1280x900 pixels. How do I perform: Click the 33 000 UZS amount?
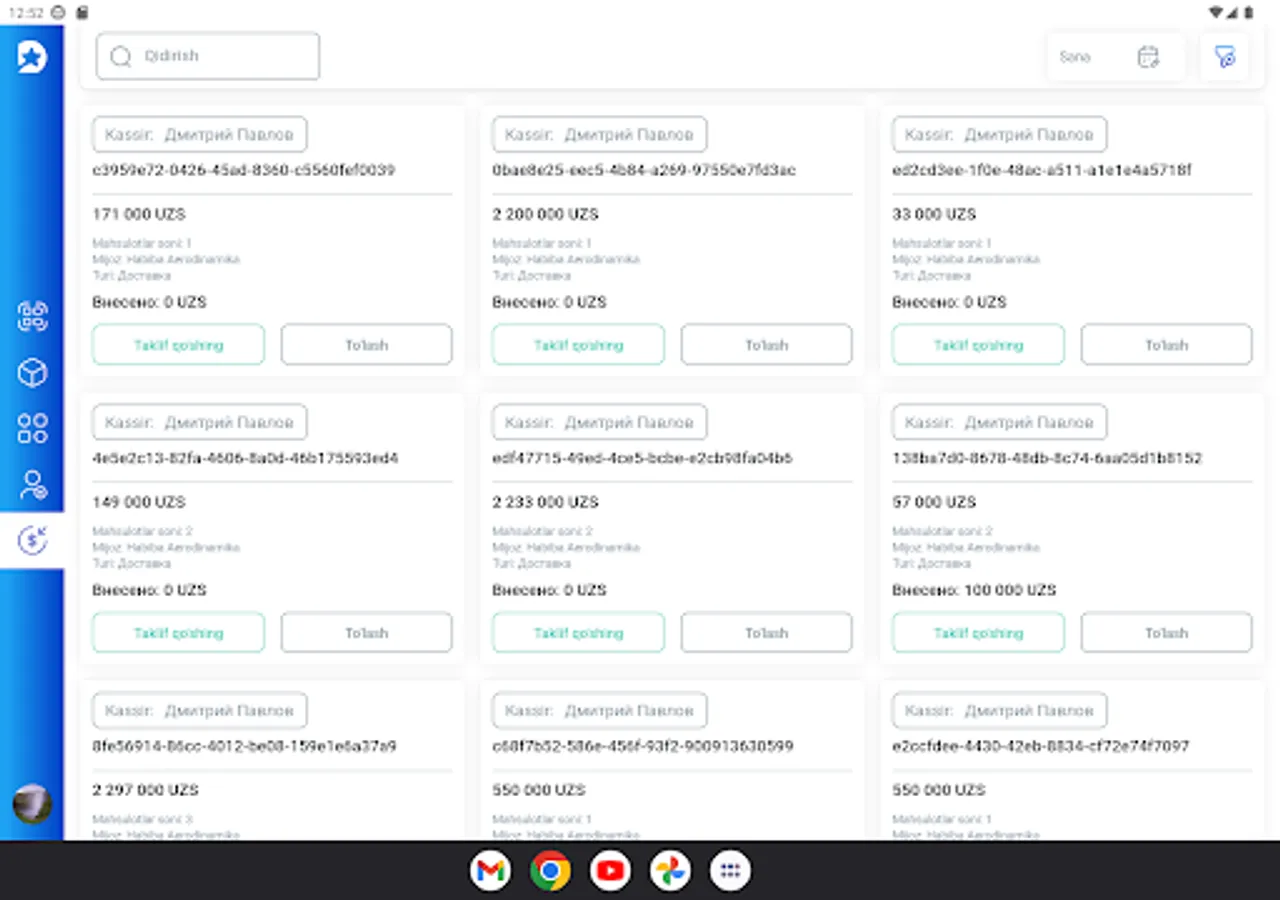point(934,214)
